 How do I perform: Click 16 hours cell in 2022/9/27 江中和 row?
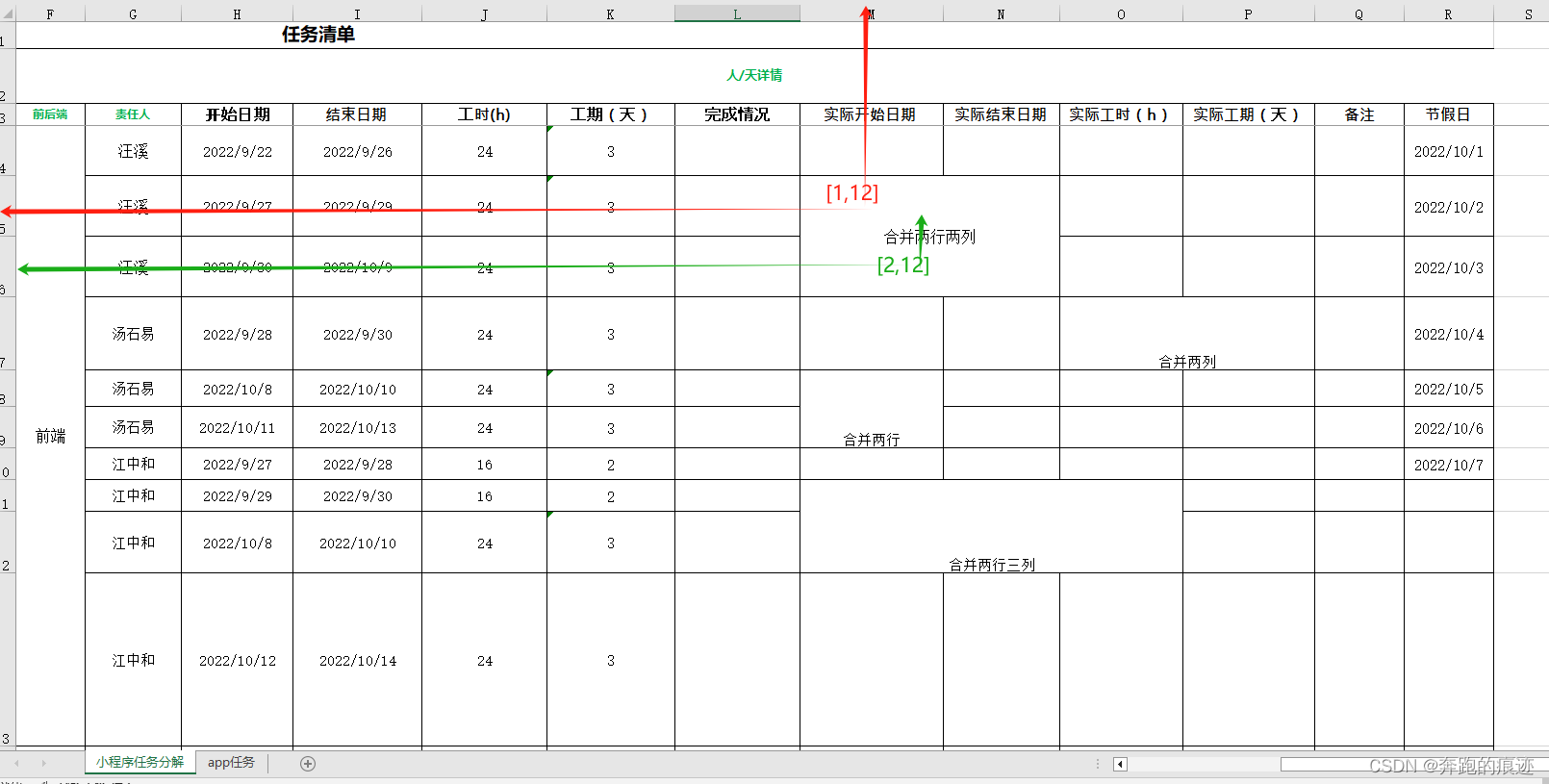(484, 465)
